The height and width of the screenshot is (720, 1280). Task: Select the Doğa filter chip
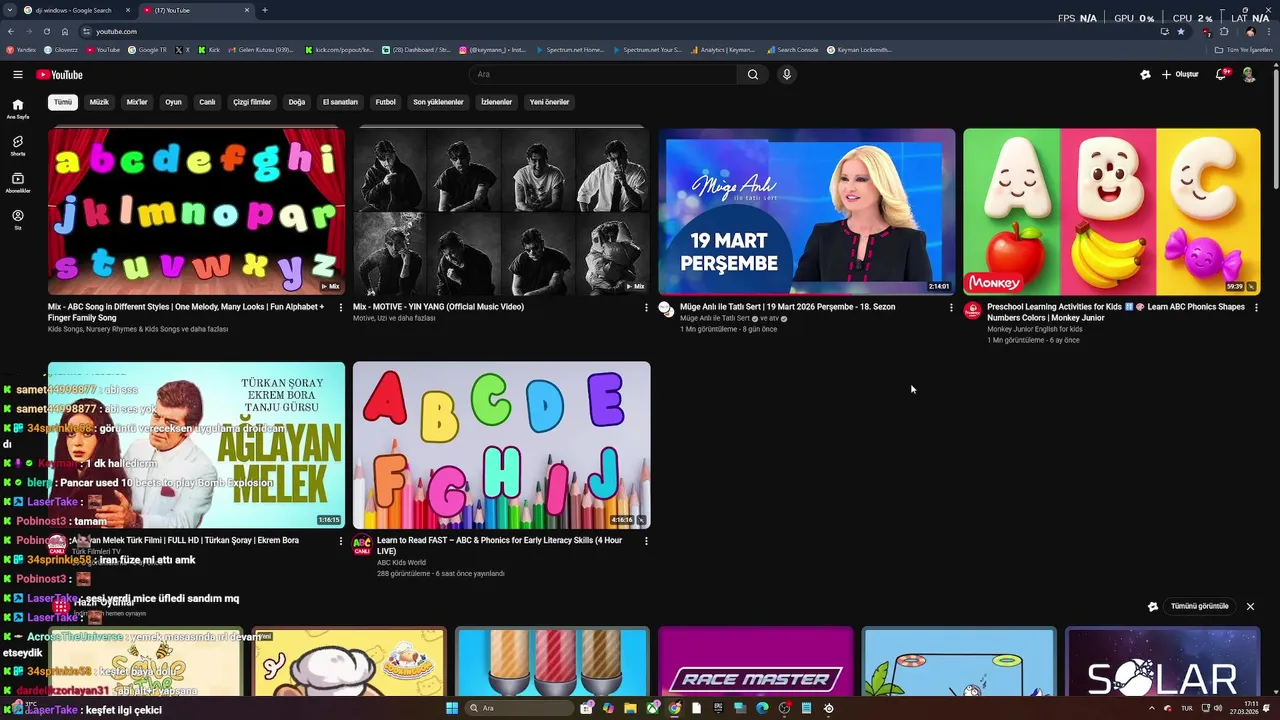[297, 102]
